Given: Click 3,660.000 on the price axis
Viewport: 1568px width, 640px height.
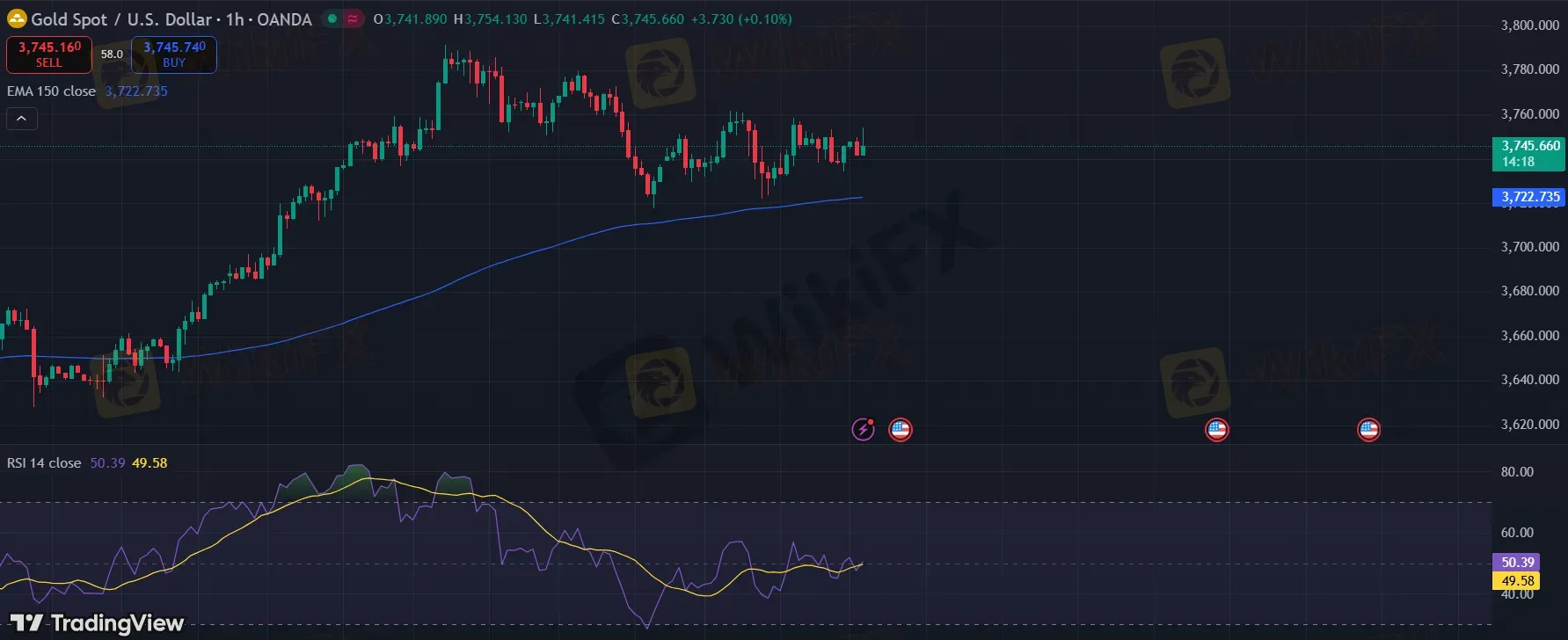Looking at the screenshot, I should point(1530,336).
